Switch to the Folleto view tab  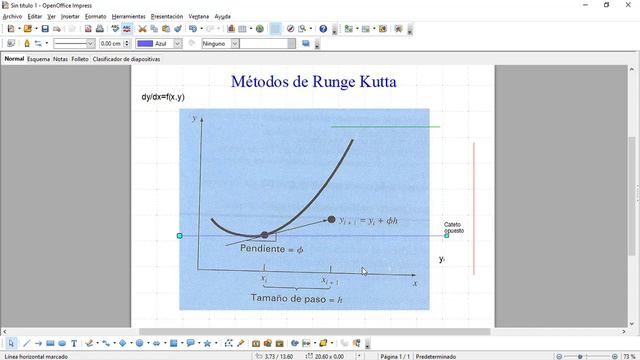click(x=80, y=59)
